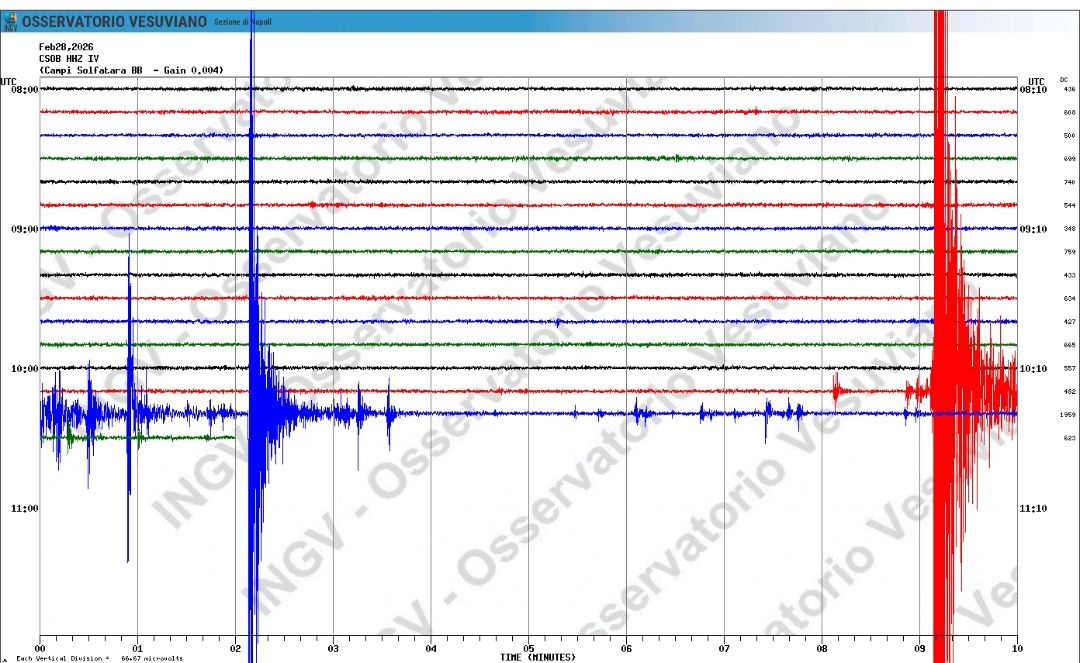Click the 09:00 time label on left
This screenshot has height=663, width=1080.
pos(25,229)
